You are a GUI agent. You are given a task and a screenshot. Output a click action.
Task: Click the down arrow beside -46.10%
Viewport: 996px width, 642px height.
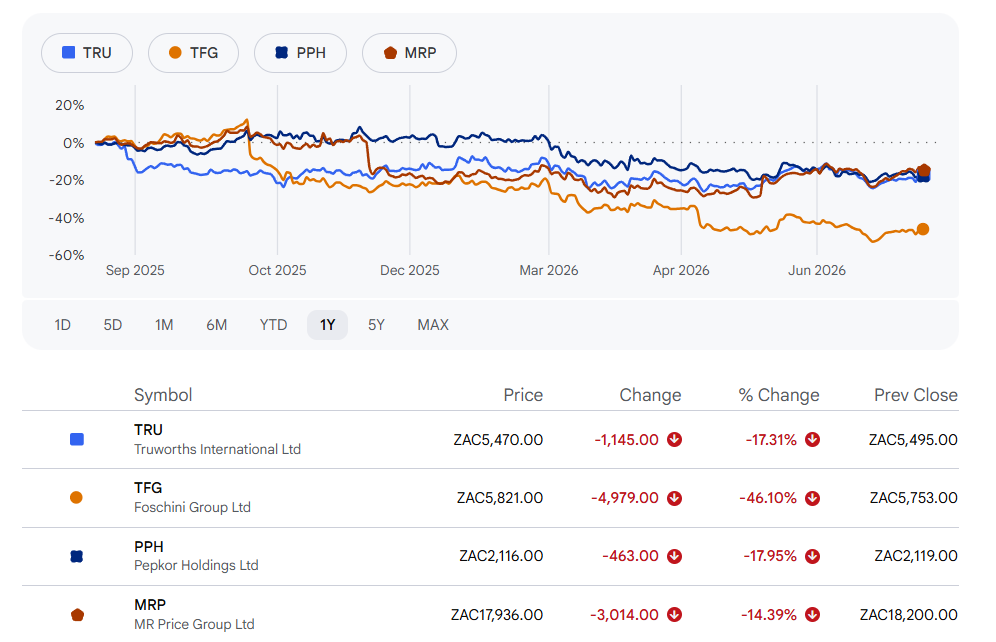(x=812, y=498)
